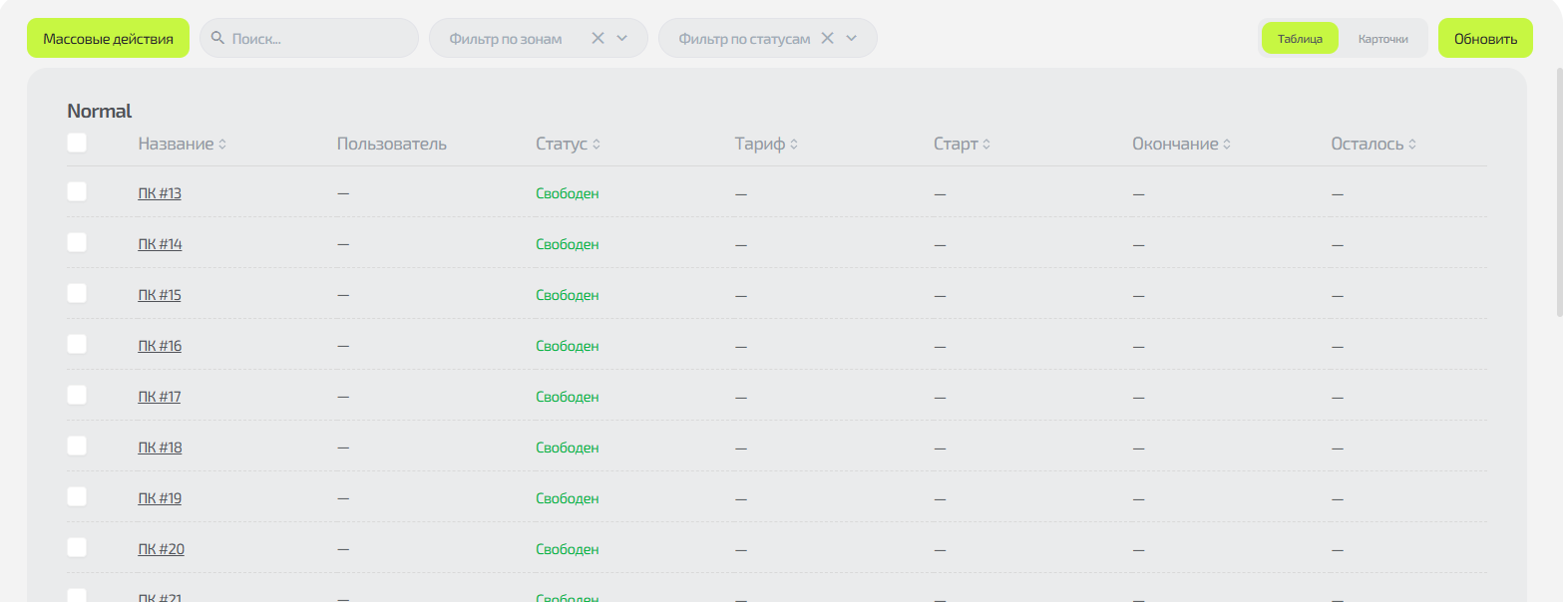Click the search magnifier icon

217,38
